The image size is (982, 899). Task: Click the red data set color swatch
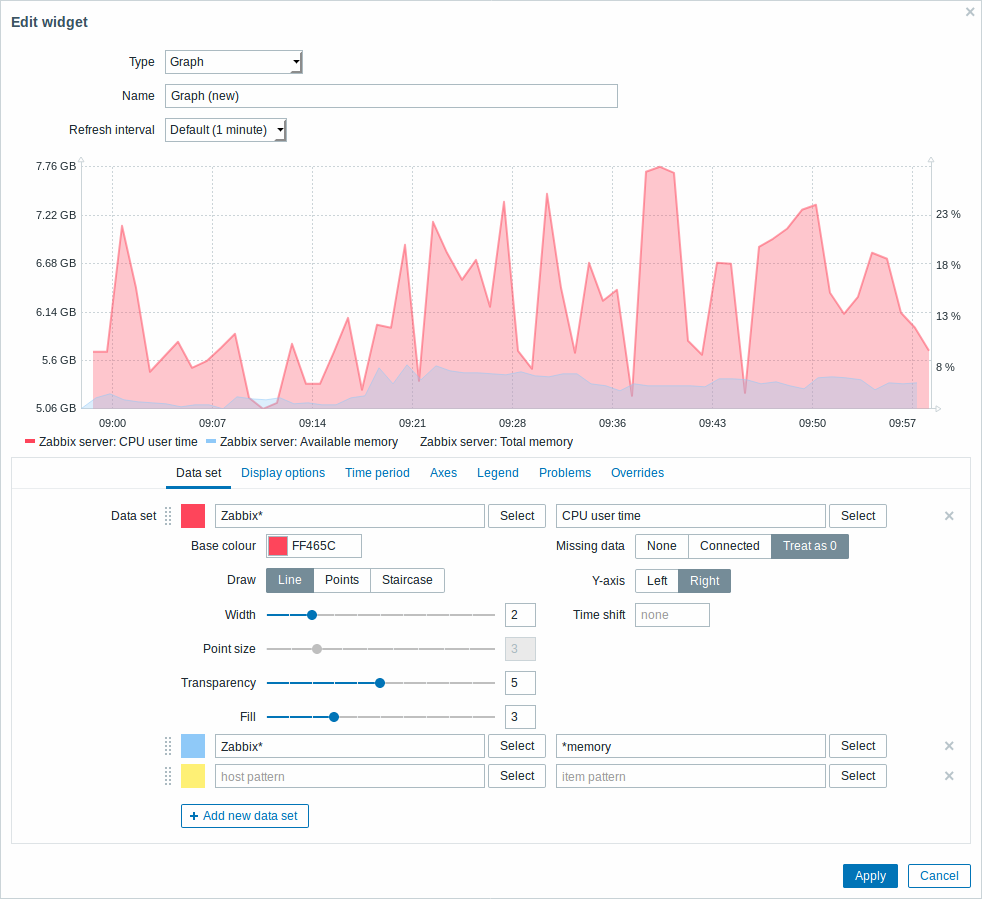[x=193, y=516]
